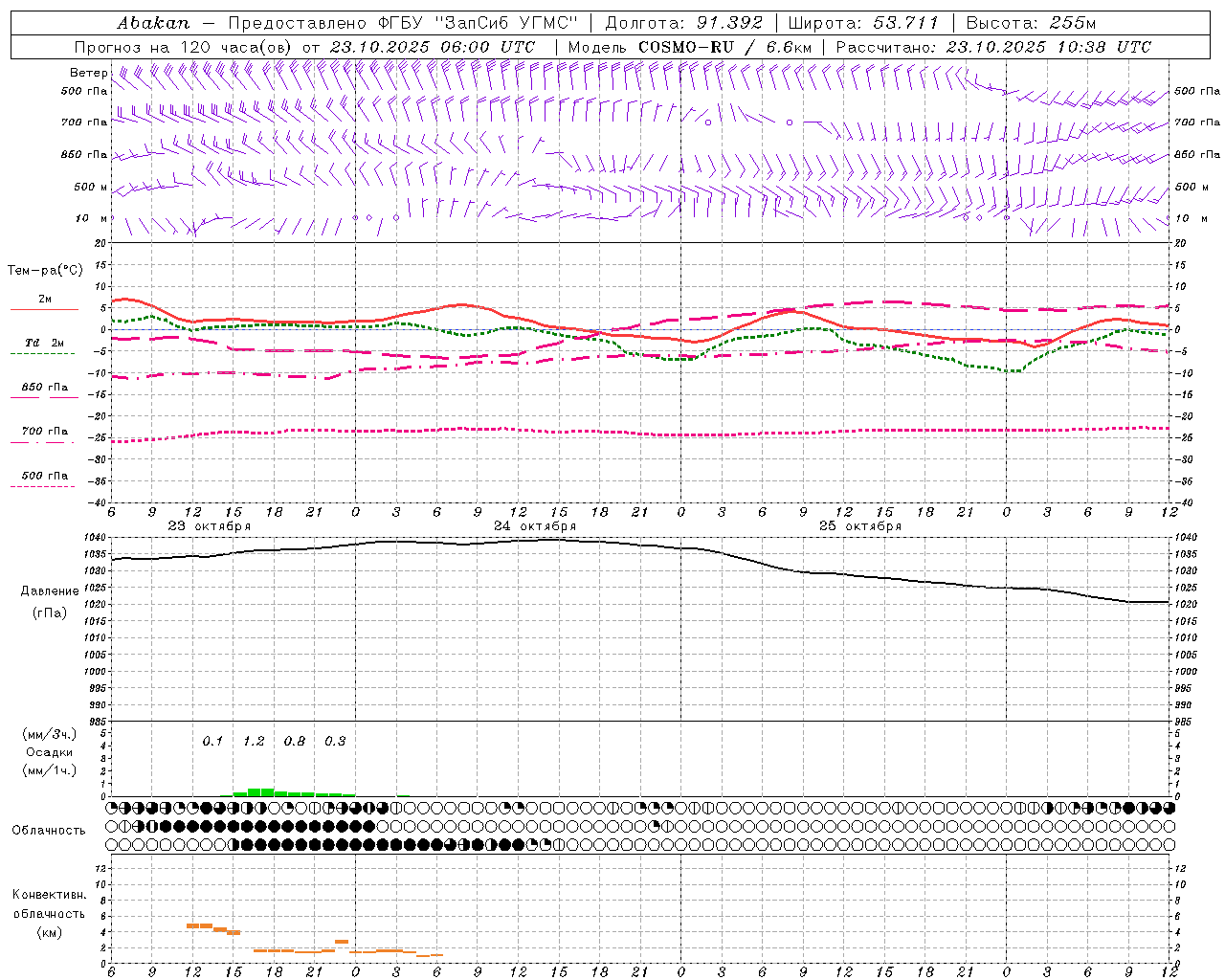Screen dimensions: 1225x980
Task: Click the 24 октября date label
Action: tap(535, 526)
